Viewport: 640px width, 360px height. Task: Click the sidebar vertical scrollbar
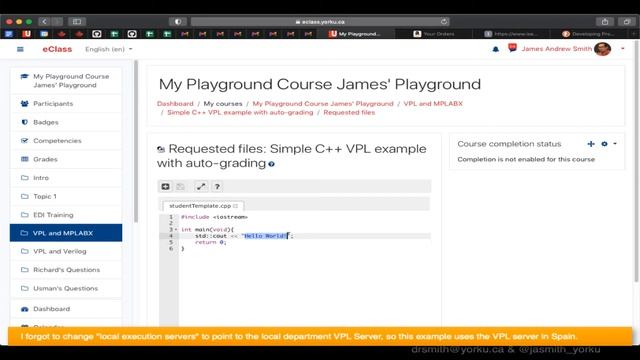coord(136,141)
